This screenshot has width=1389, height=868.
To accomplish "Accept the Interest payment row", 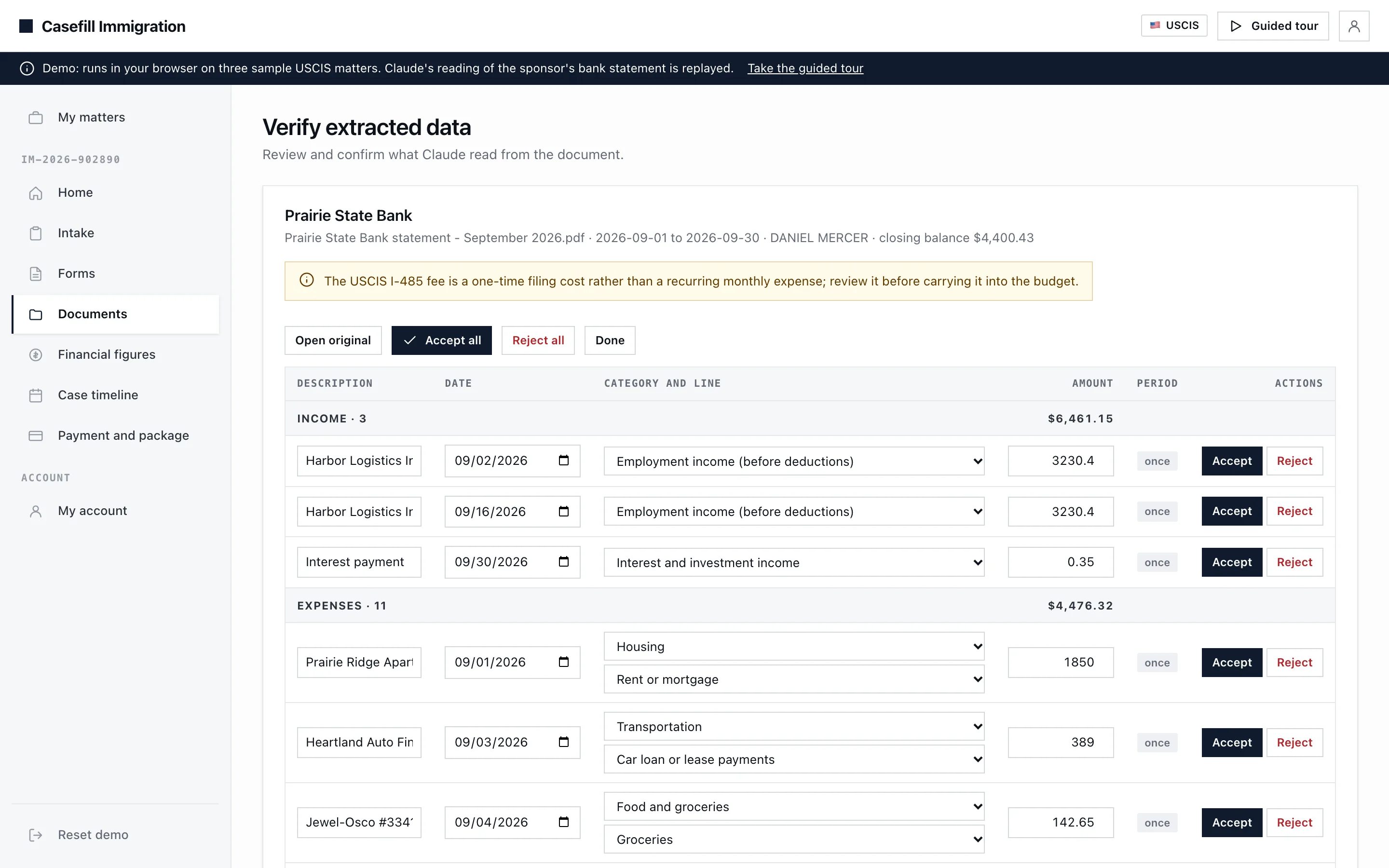I will click(1232, 562).
